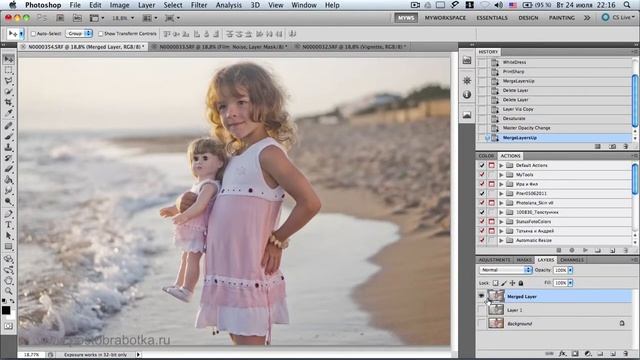
Task: Toggle Quick Mask mode icon
Action: (x=9, y=326)
